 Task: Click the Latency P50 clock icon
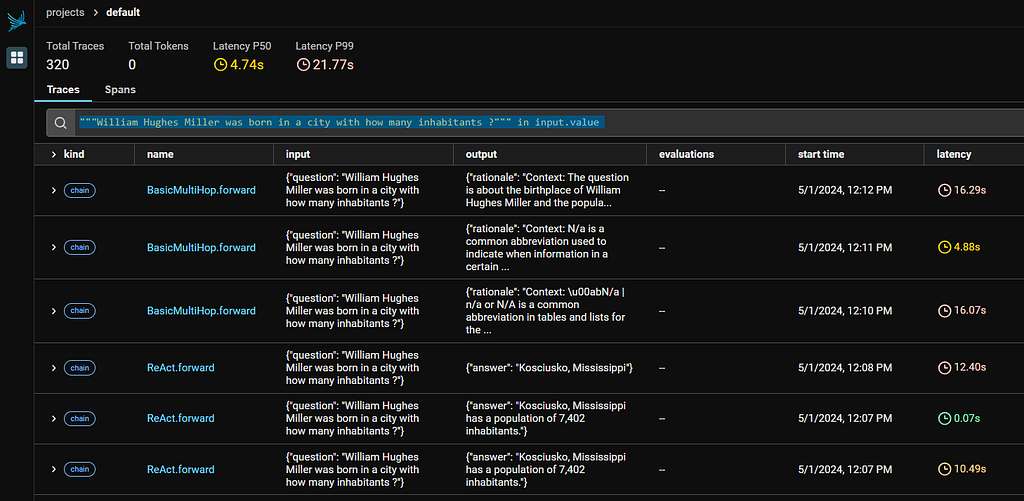point(220,65)
